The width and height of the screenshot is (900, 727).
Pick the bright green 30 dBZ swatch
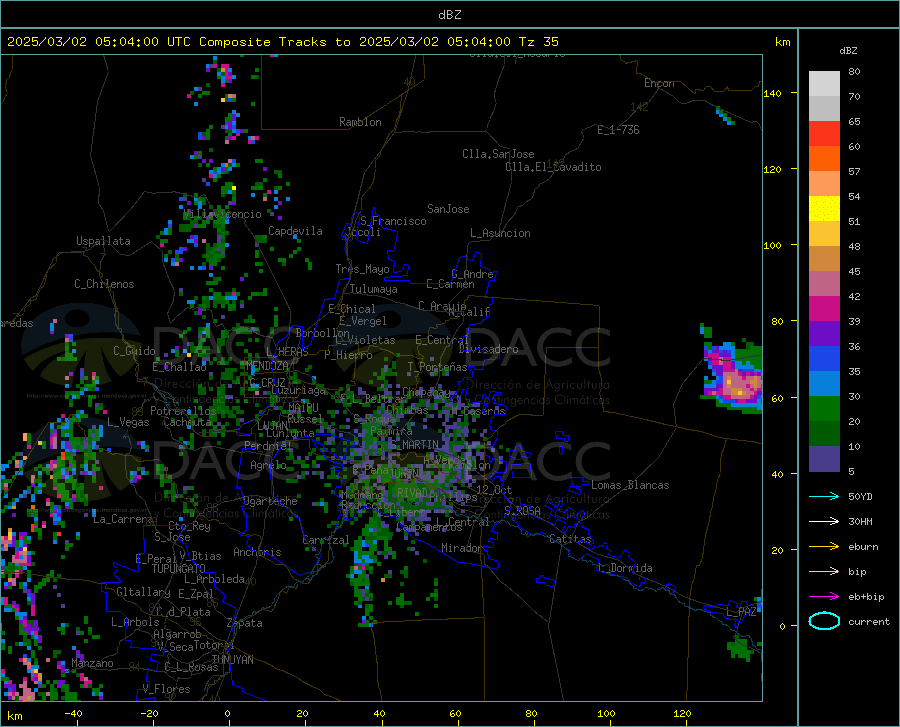coord(824,409)
